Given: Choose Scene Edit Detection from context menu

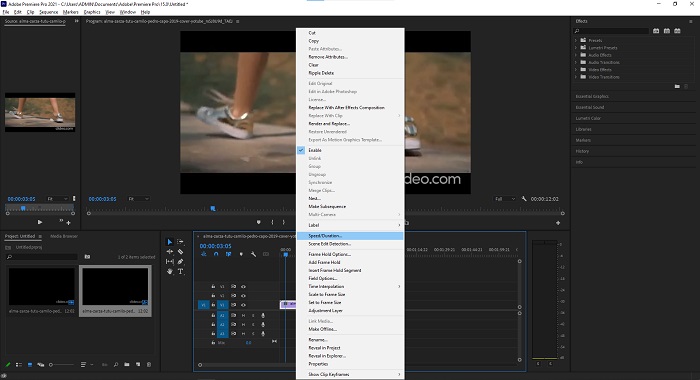Looking at the screenshot, I should (350, 244).
